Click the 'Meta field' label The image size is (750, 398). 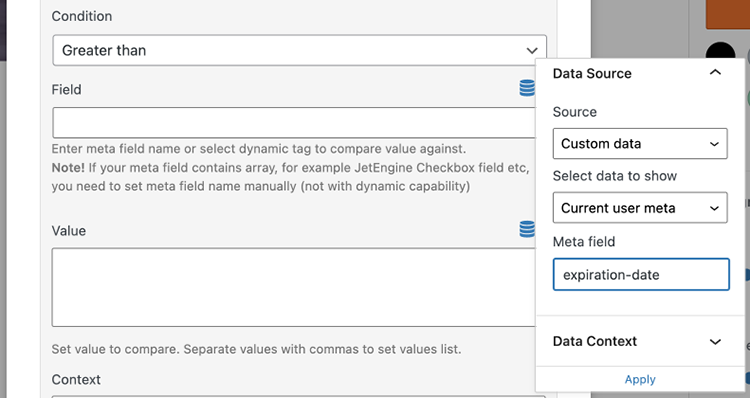coord(584,242)
